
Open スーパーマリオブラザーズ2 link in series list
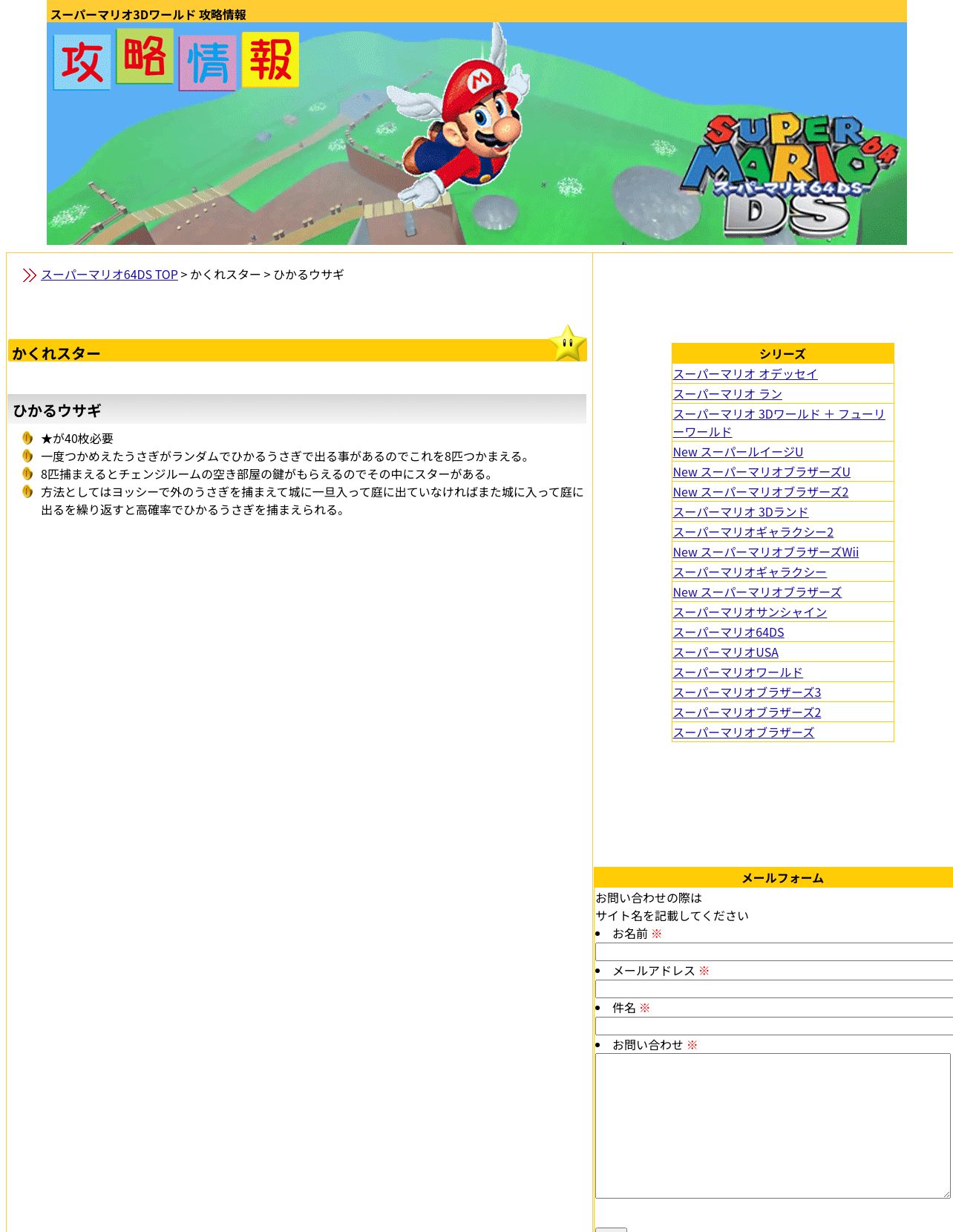(747, 712)
